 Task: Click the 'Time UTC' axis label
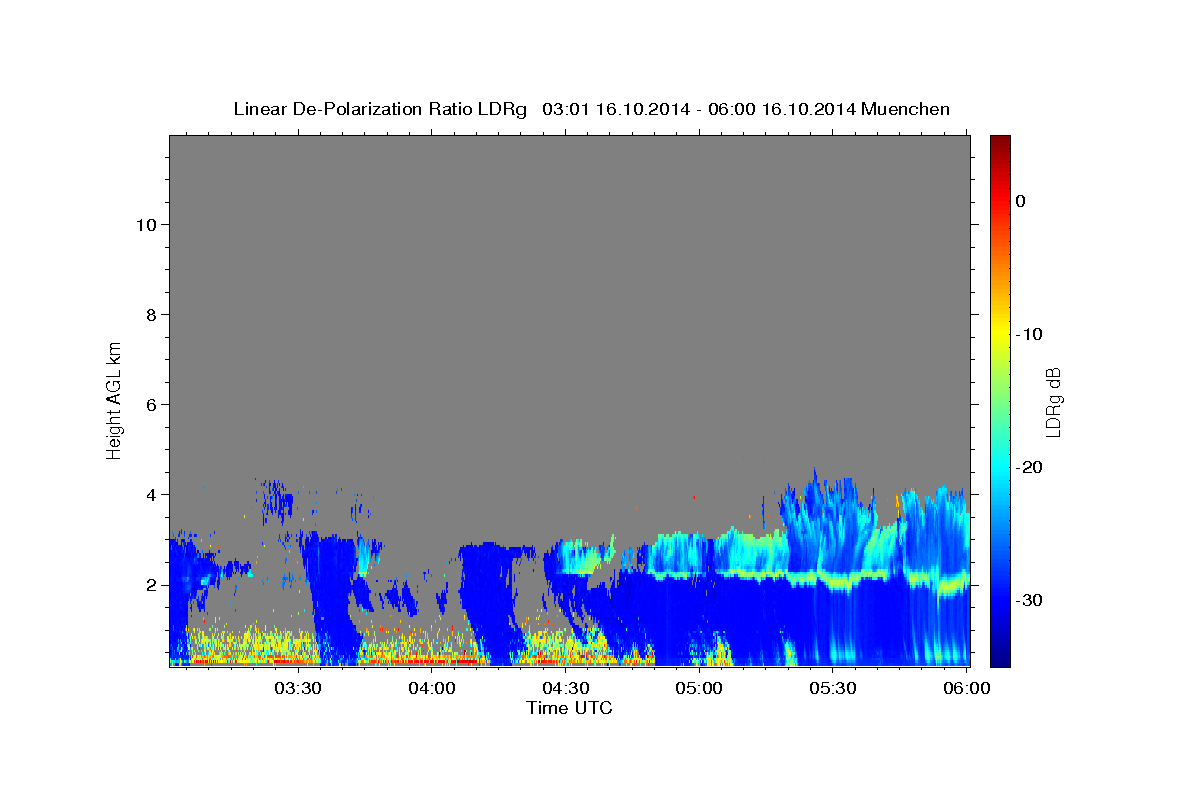(569, 707)
